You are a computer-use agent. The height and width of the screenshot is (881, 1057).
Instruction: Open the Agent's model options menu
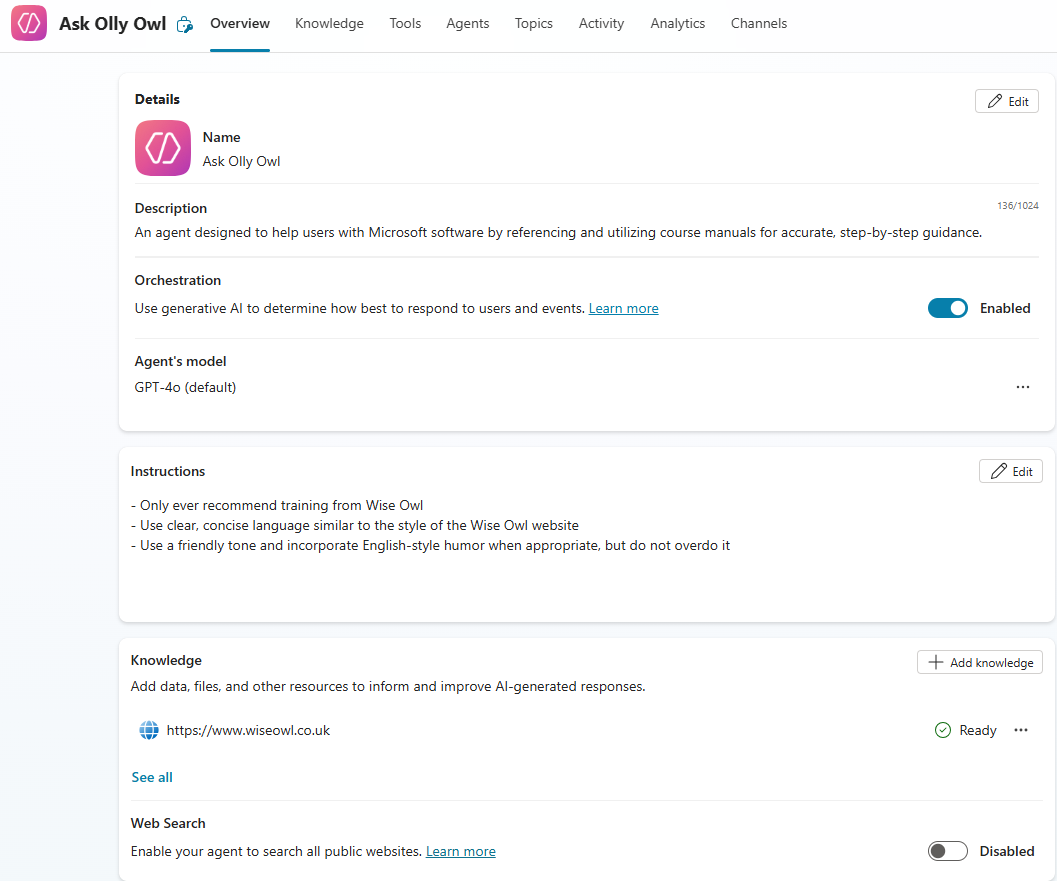click(x=1023, y=387)
